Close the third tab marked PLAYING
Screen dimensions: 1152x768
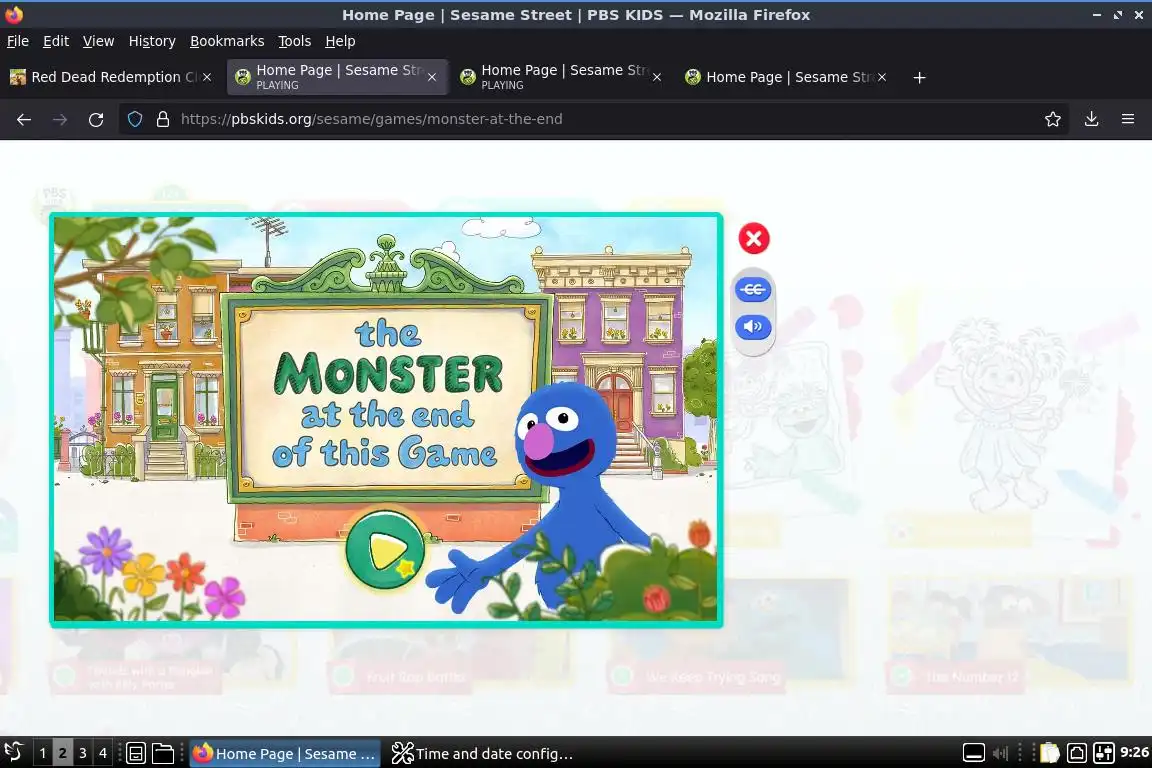coord(657,77)
